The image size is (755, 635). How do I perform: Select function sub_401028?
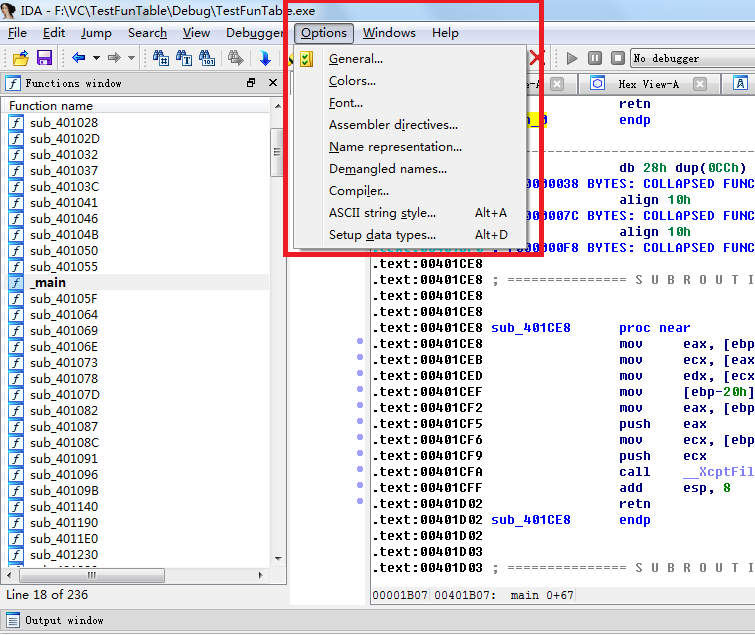[64, 123]
